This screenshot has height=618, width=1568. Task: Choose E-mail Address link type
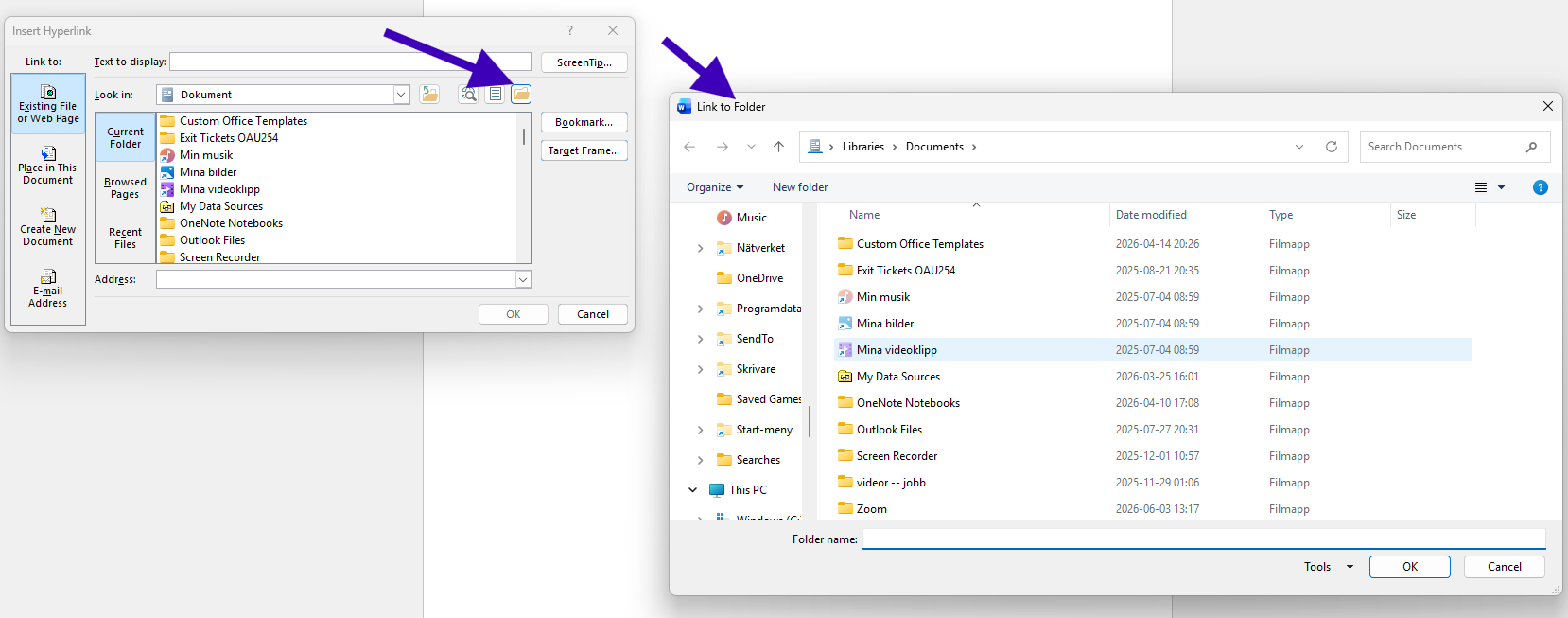click(x=48, y=289)
